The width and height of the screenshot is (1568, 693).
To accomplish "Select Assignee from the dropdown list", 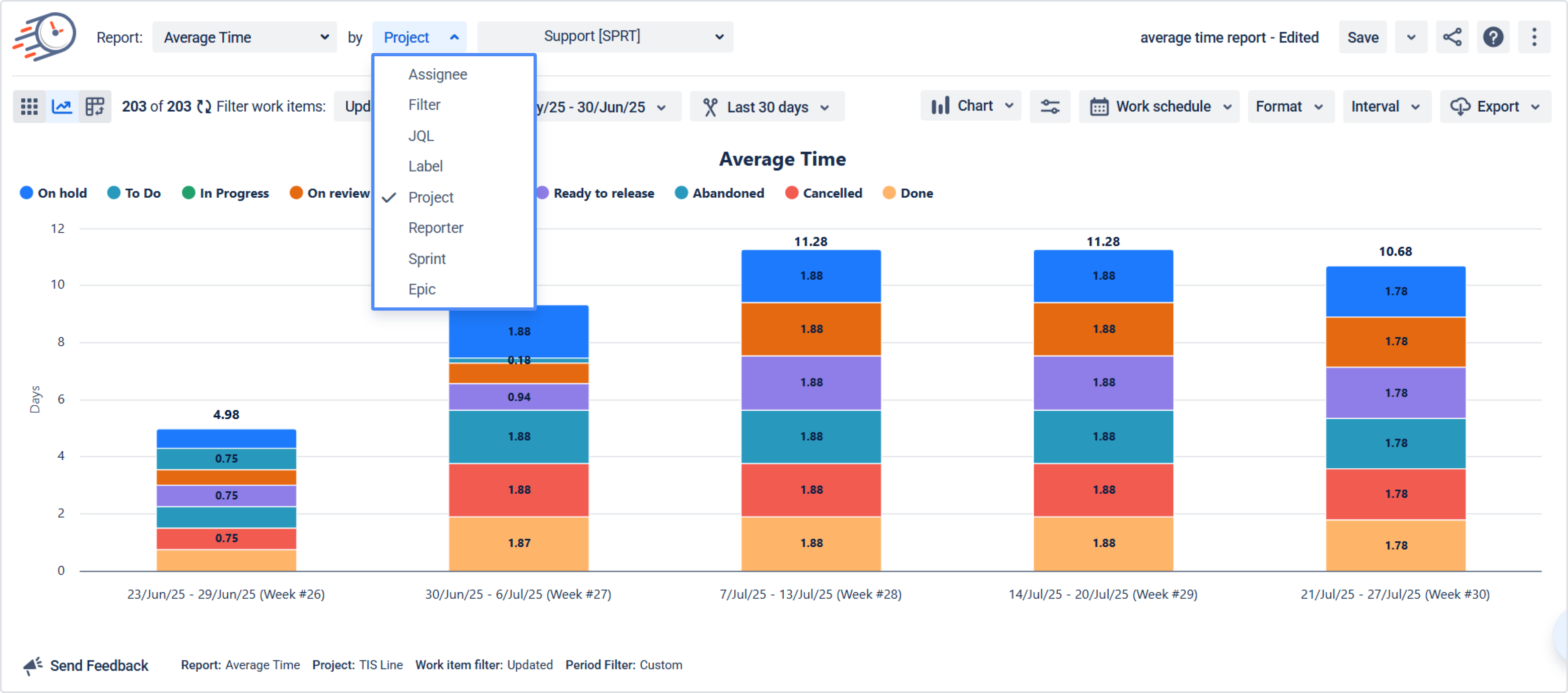I will pos(438,74).
